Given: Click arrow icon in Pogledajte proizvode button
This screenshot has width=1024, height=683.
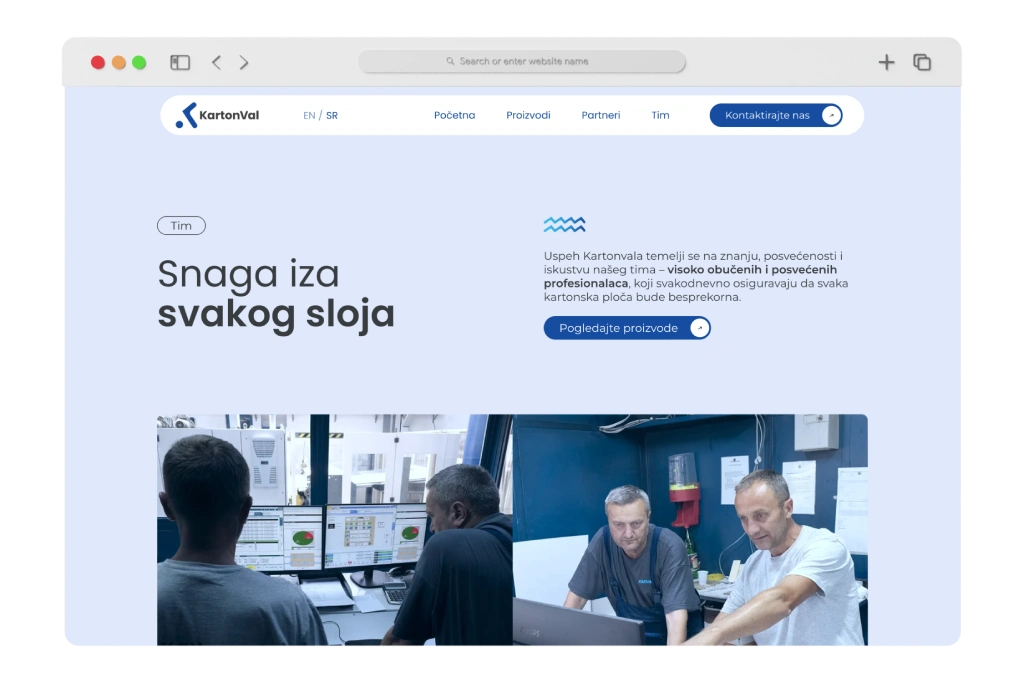Looking at the screenshot, I should (699, 328).
